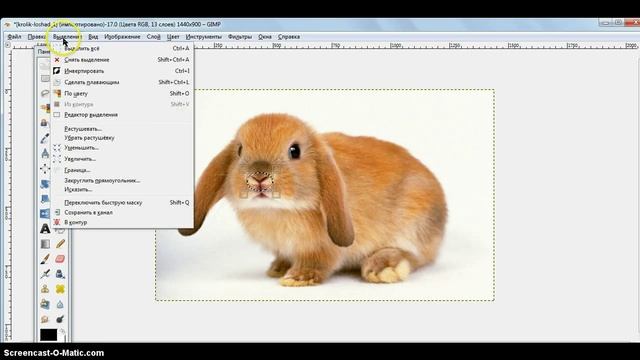Open the Изображение menu
Viewport: 640px width, 360px height.
(x=122, y=37)
